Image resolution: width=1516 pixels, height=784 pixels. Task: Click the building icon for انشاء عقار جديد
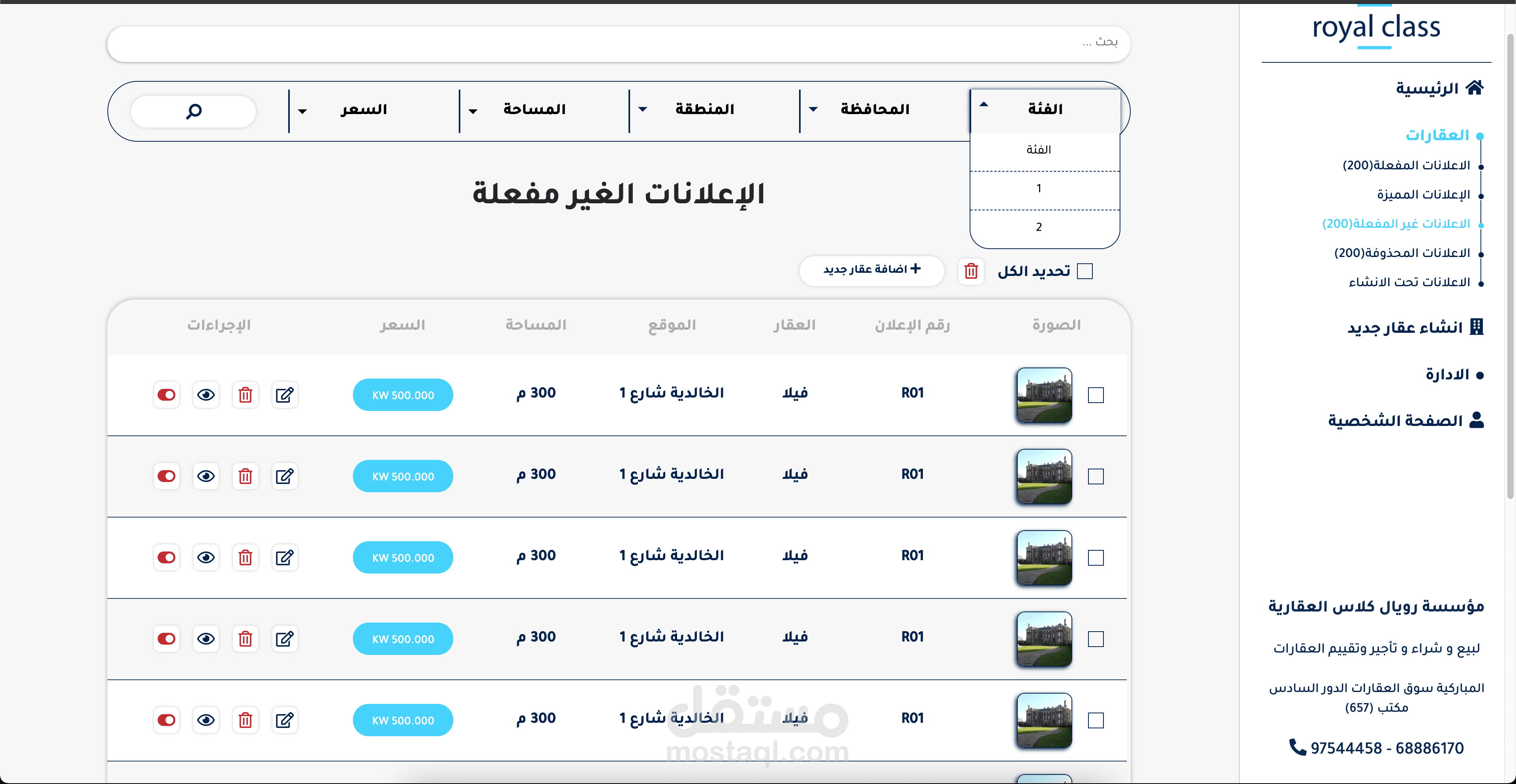coord(1476,327)
